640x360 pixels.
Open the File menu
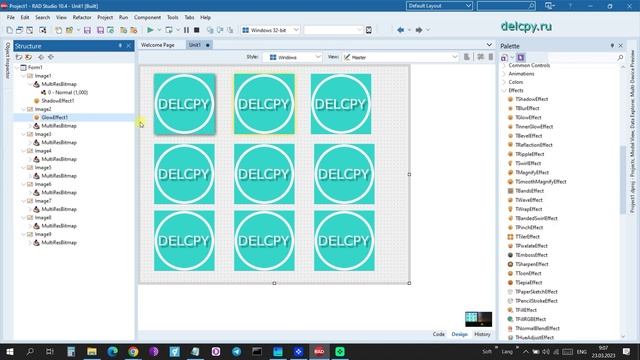(x=11, y=18)
